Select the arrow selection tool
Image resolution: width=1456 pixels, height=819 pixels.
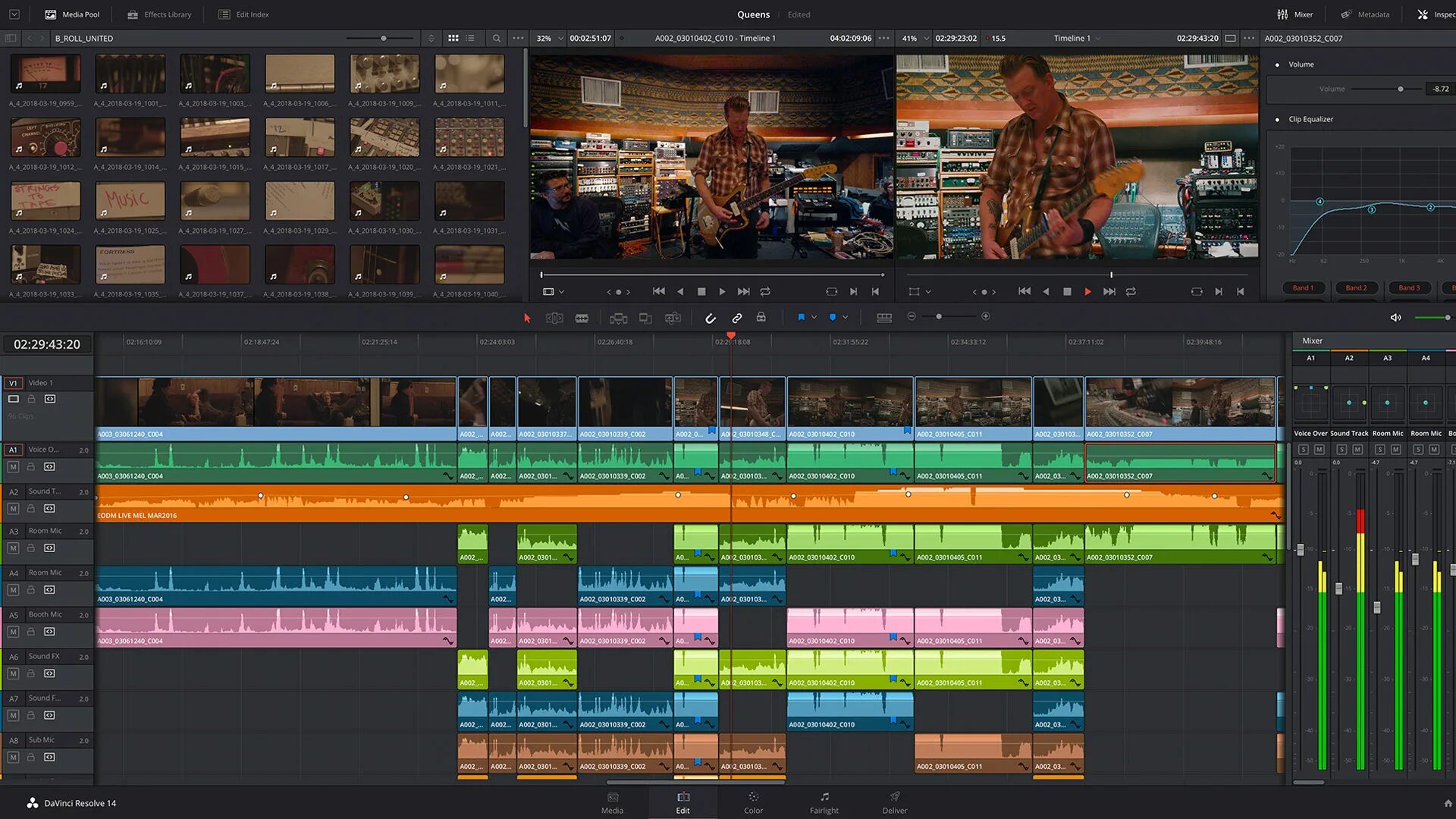527,318
